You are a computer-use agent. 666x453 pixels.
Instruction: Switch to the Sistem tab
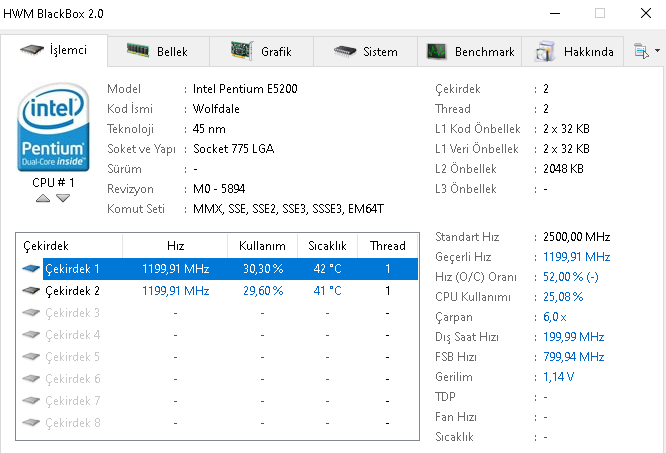pos(365,51)
